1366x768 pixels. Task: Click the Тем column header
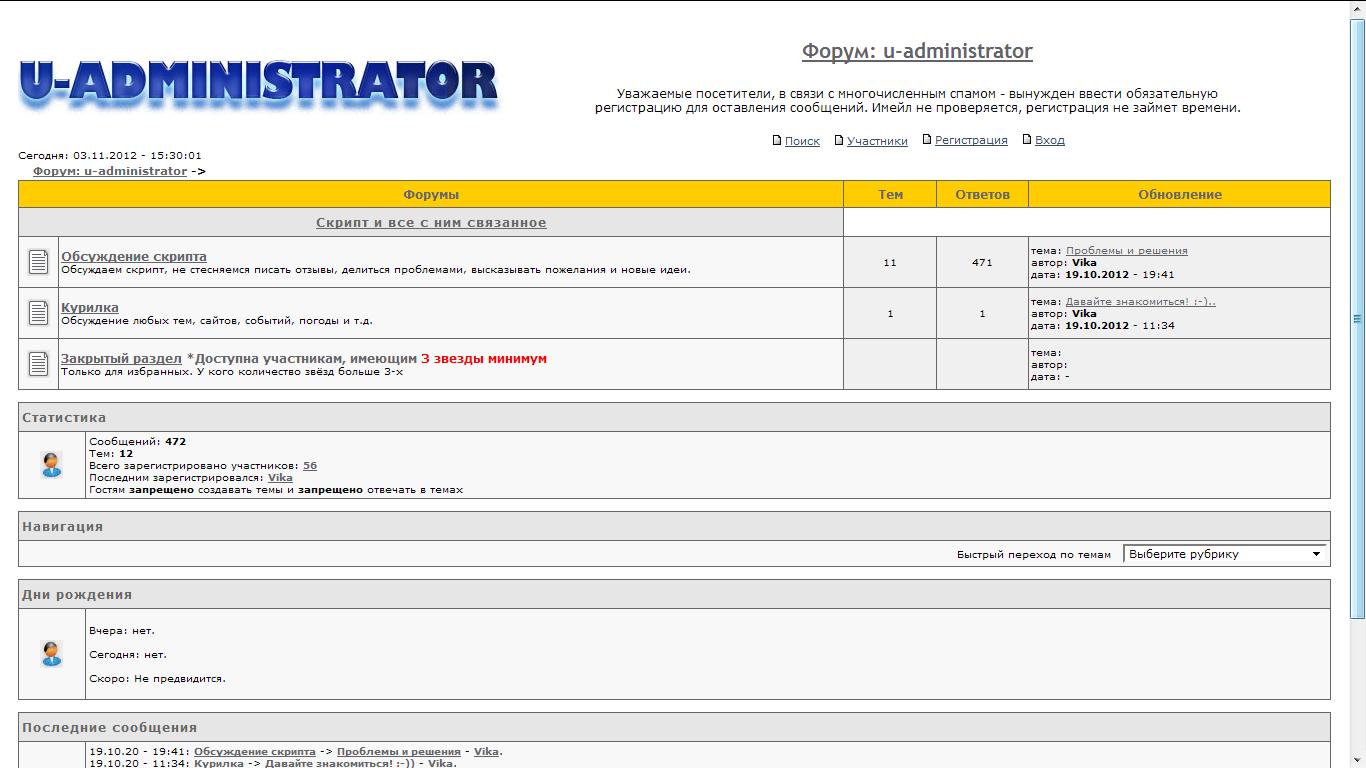click(890, 194)
